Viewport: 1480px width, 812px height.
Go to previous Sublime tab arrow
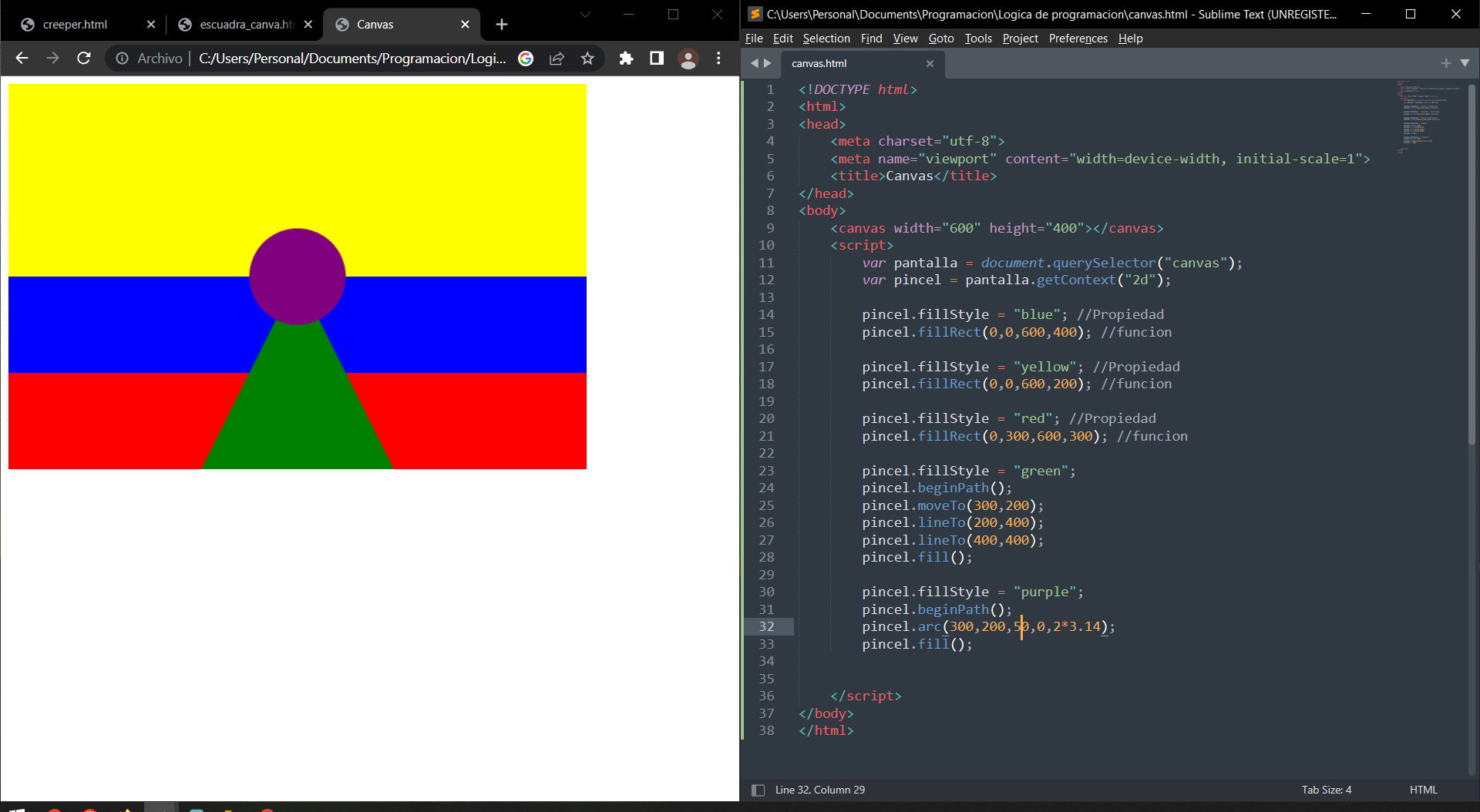tap(755, 63)
